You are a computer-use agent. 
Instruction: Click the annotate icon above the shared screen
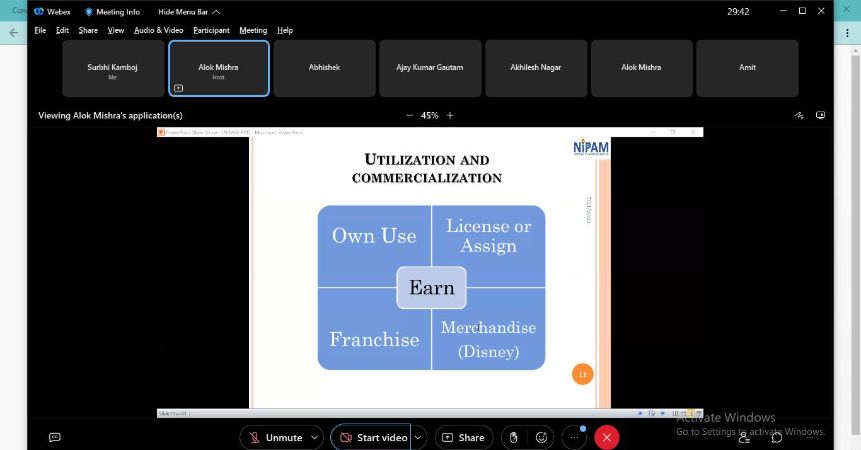799,115
